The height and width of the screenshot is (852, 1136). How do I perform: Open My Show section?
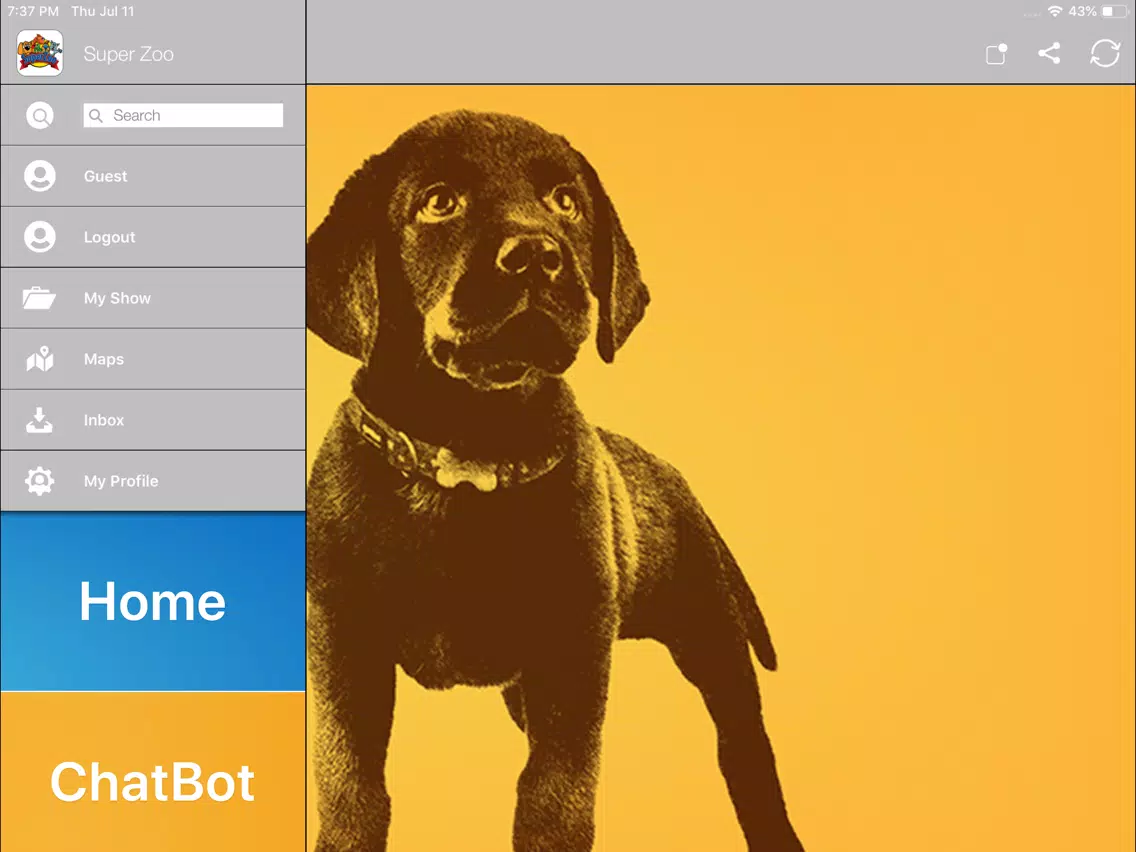point(153,298)
